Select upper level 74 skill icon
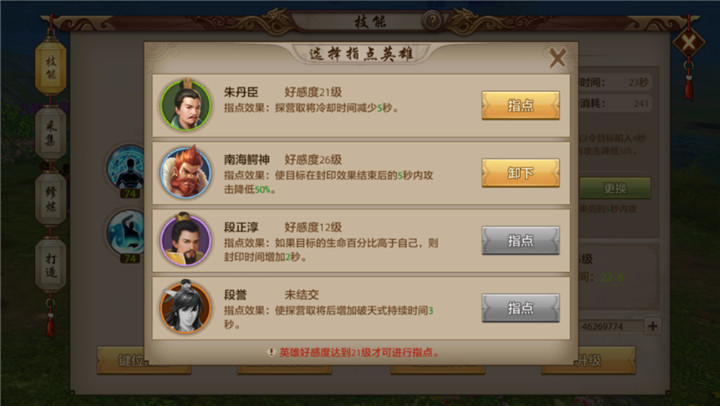Screen dimensions: 720x406 click(x=125, y=168)
